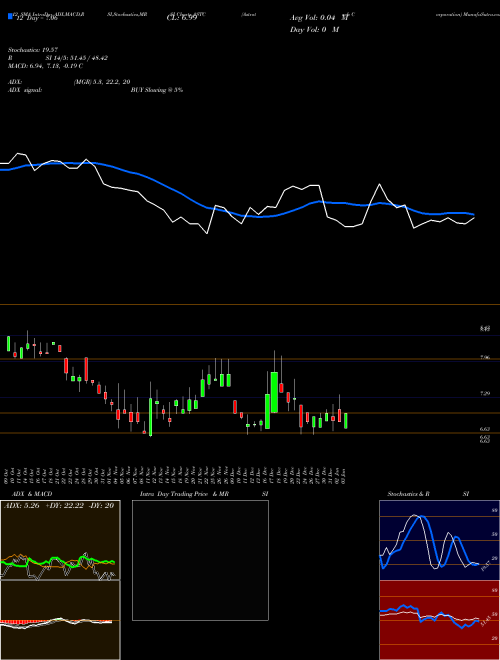The image size is (500, 660).
Task: Select the 'CL: 6.99' closing price text
Action: pos(182,18)
